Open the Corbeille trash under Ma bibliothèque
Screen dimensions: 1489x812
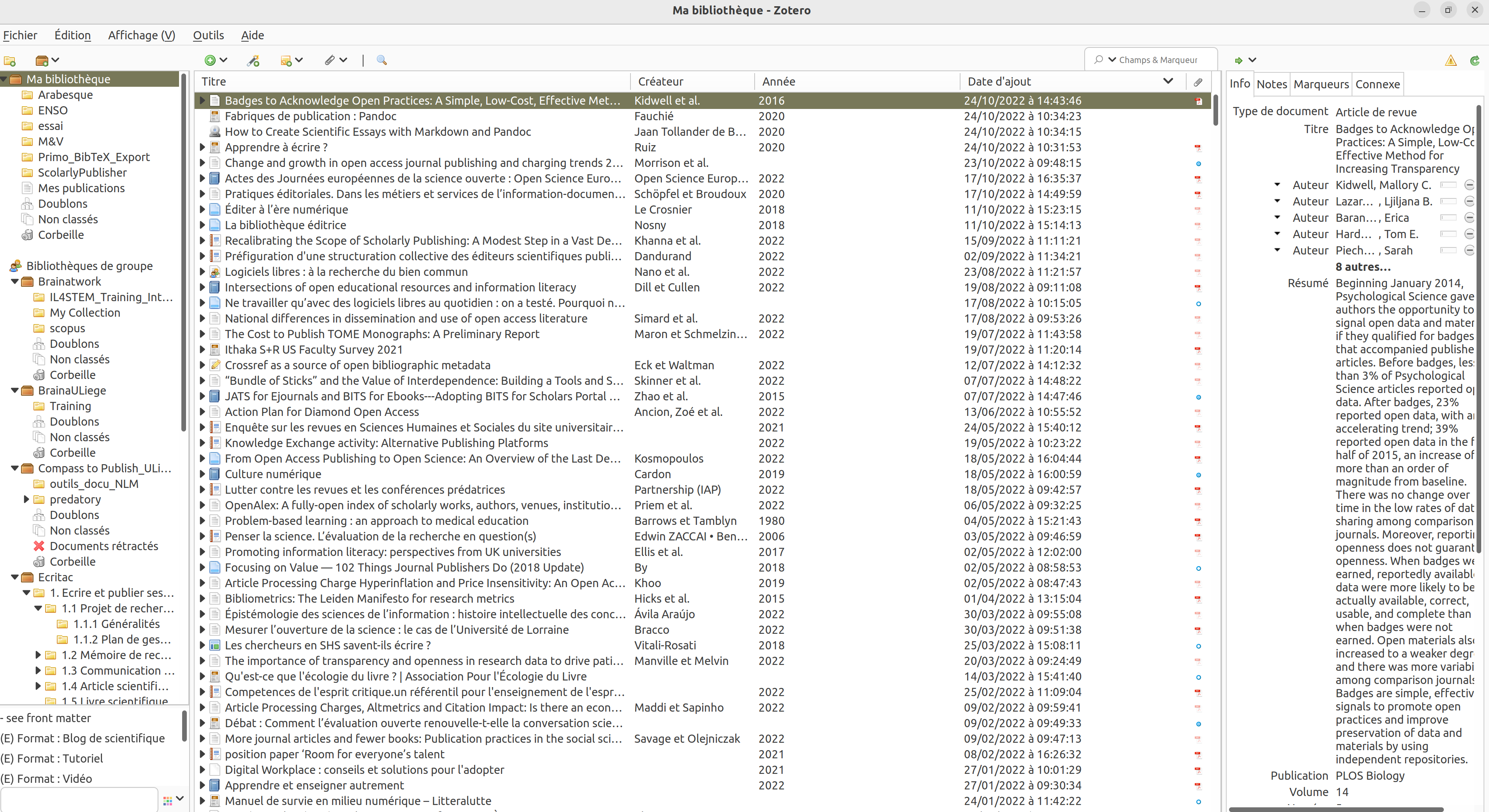point(61,235)
